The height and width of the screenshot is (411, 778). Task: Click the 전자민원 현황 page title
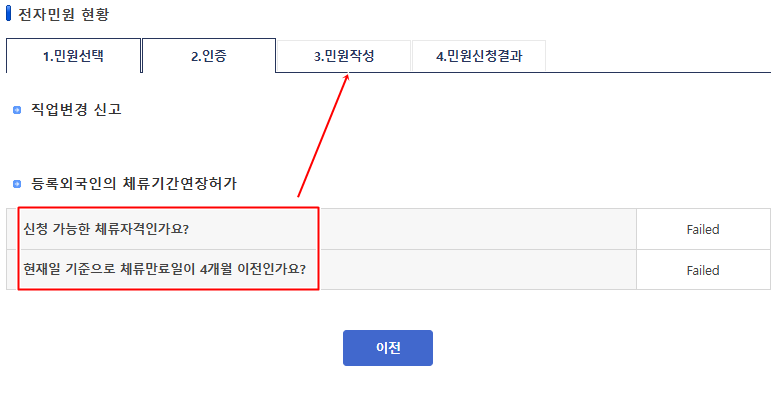pos(65,15)
